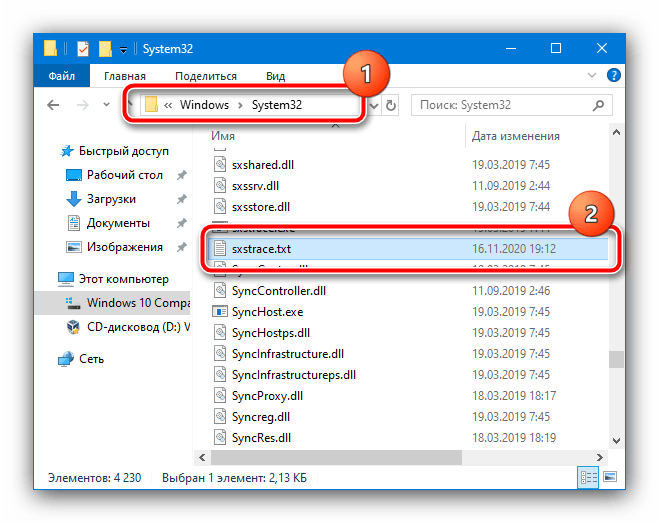Image resolution: width=659 pixels, height=523 pixels.
Task: Switch to the Поделиться ribbon tab
Action: pyautogui.click(x=206, y=76)
